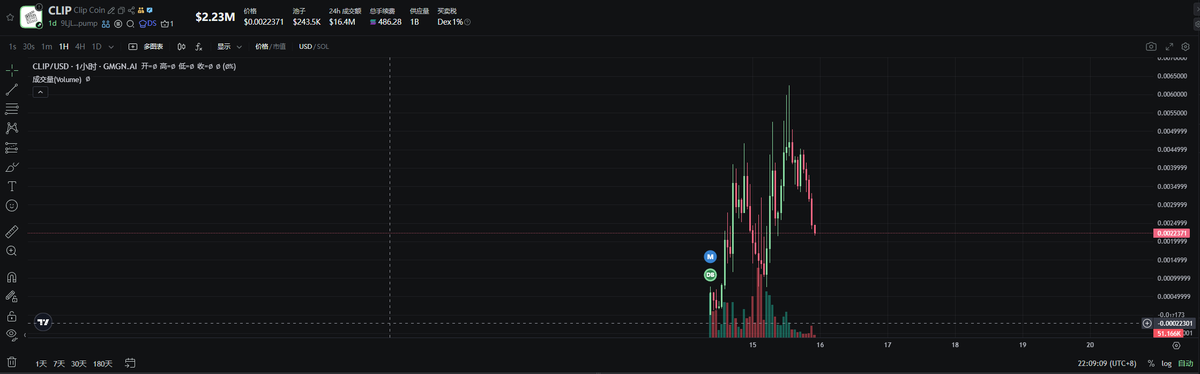Screen dimensions: 1200x374
Task: Select the trend line drawing tool
Action: [x=12, y=89]
